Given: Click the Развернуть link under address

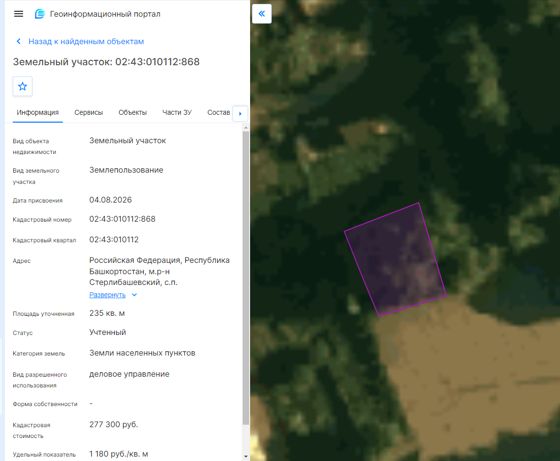Looking at the screenshot, I should (x=107, y=295).
